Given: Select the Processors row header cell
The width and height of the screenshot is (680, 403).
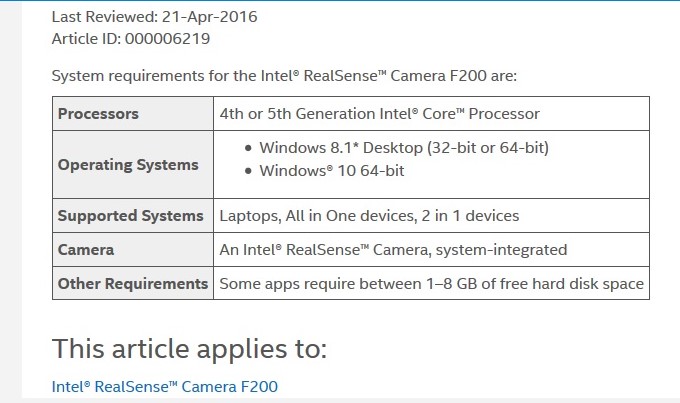Looking at the screenshot, I should pyautogui.click(x=98, y=114).
